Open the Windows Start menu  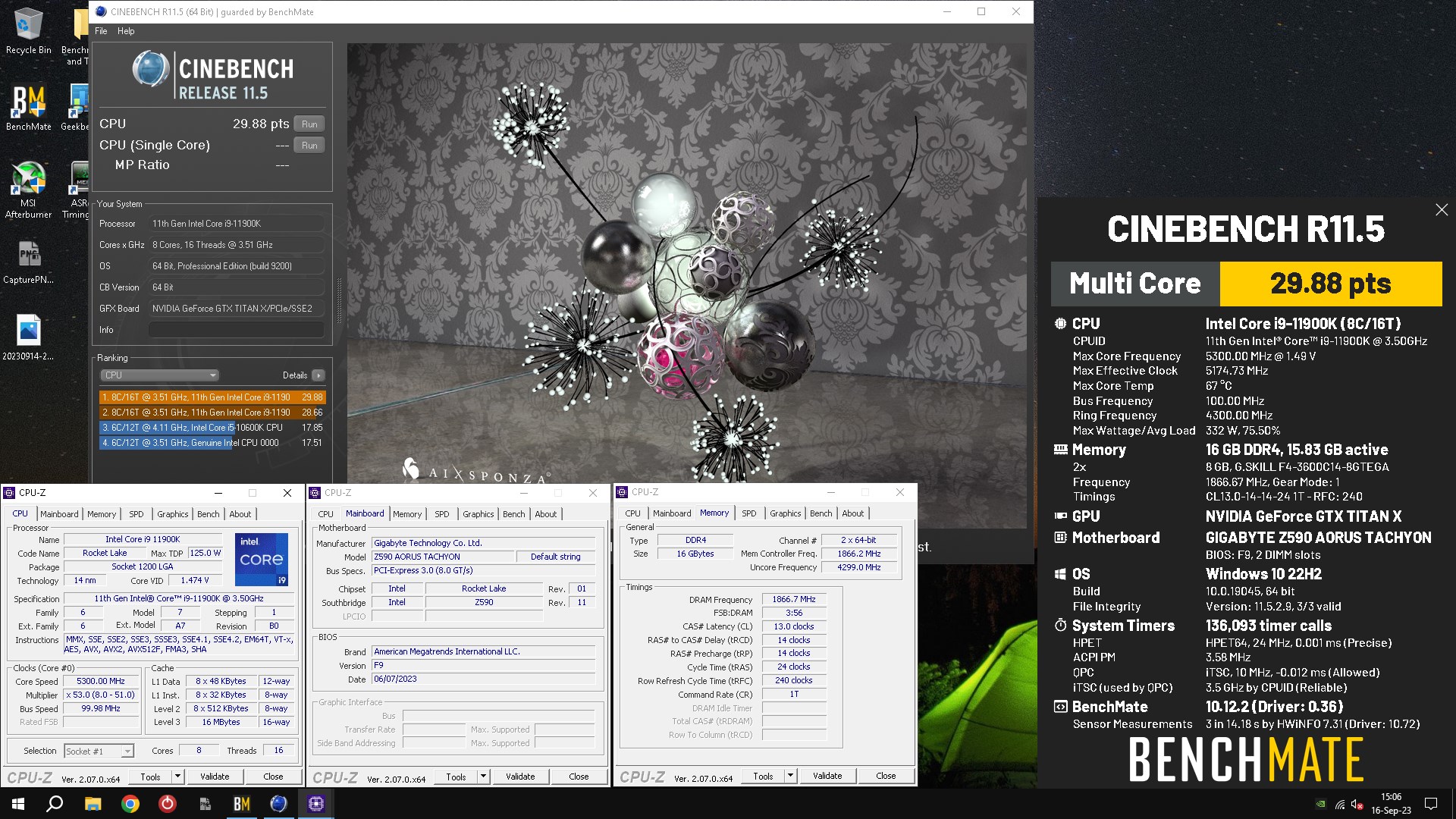pyautogui.click(x=18, y=804)
